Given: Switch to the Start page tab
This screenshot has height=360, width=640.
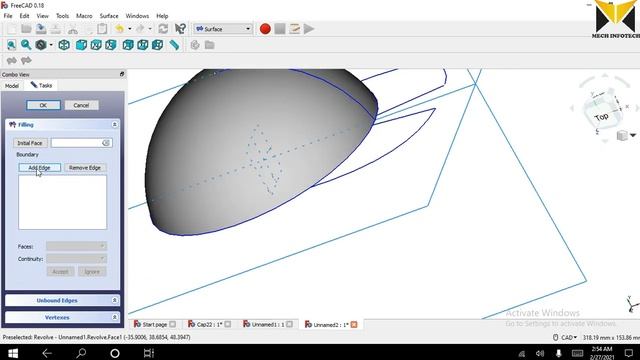Looking at the screenshot, I should (154, 324).
